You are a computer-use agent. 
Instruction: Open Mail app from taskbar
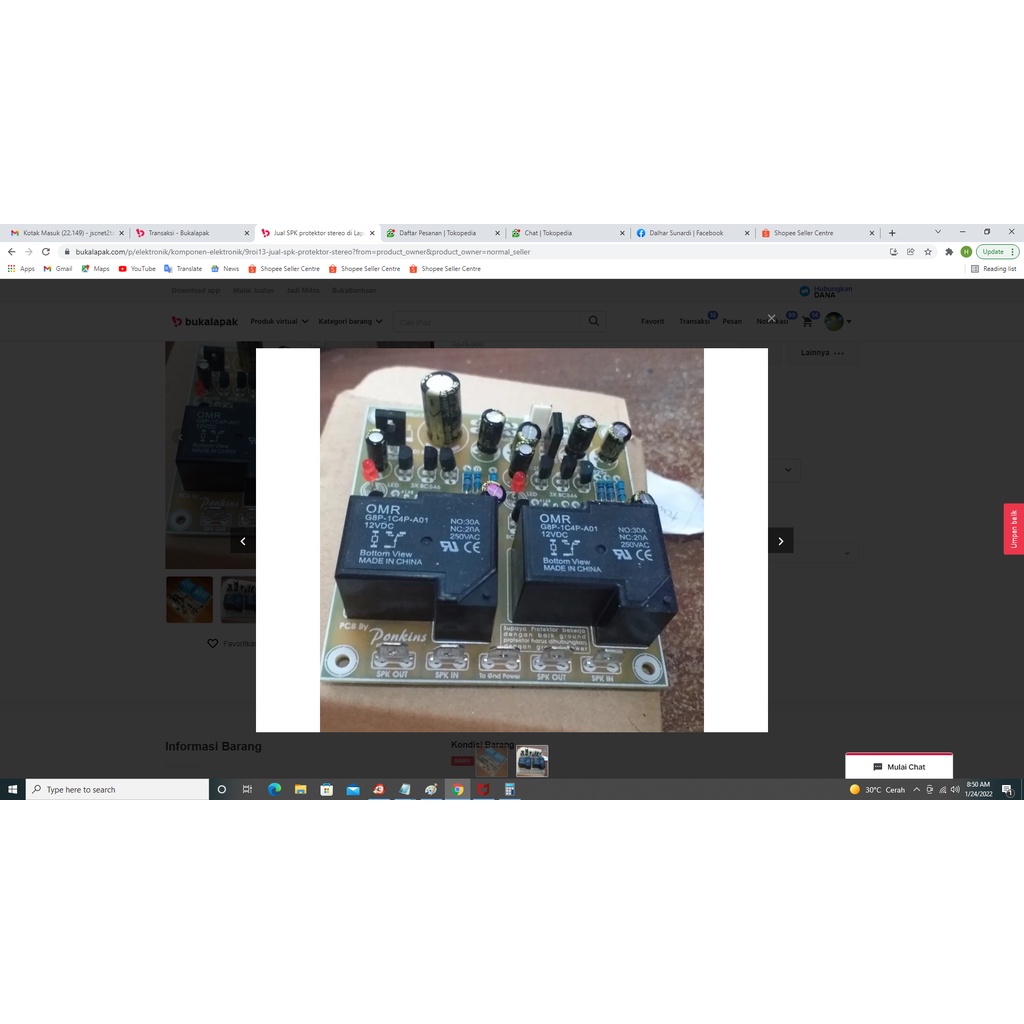[x=353, y=789]
